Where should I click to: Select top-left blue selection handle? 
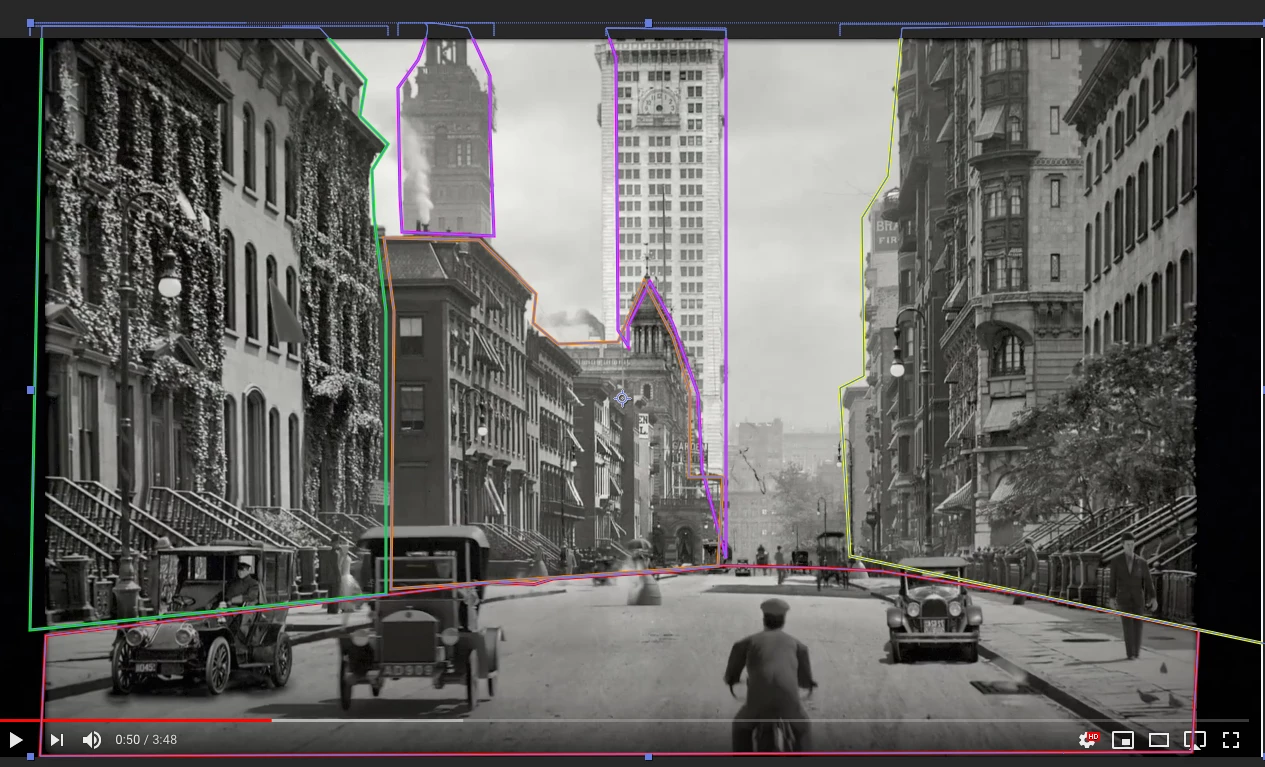click(x=30, y=23)
